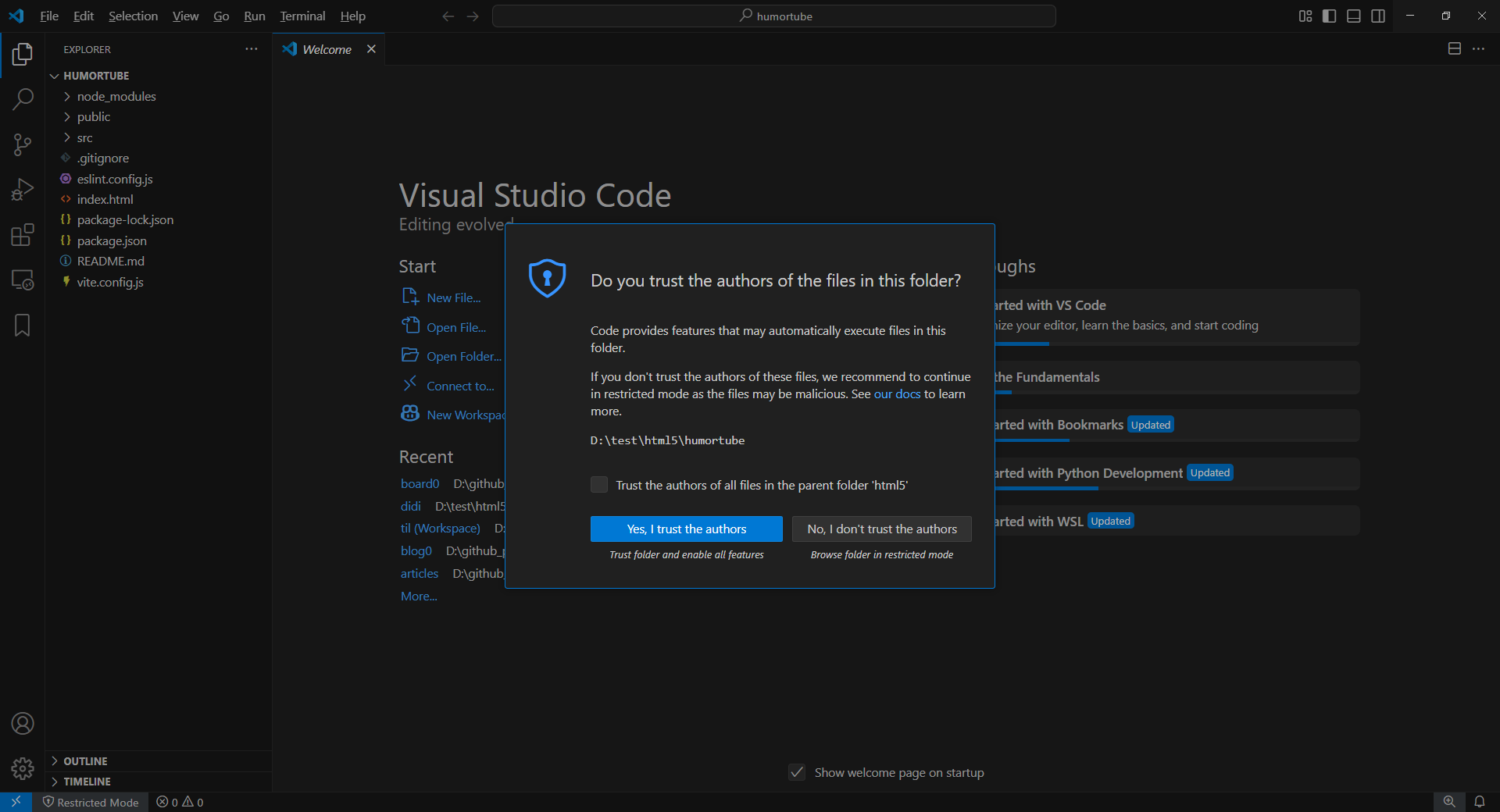Click the notifications bell in status bar
This screenshot has height=812, width=1500.
[1480, 802]
